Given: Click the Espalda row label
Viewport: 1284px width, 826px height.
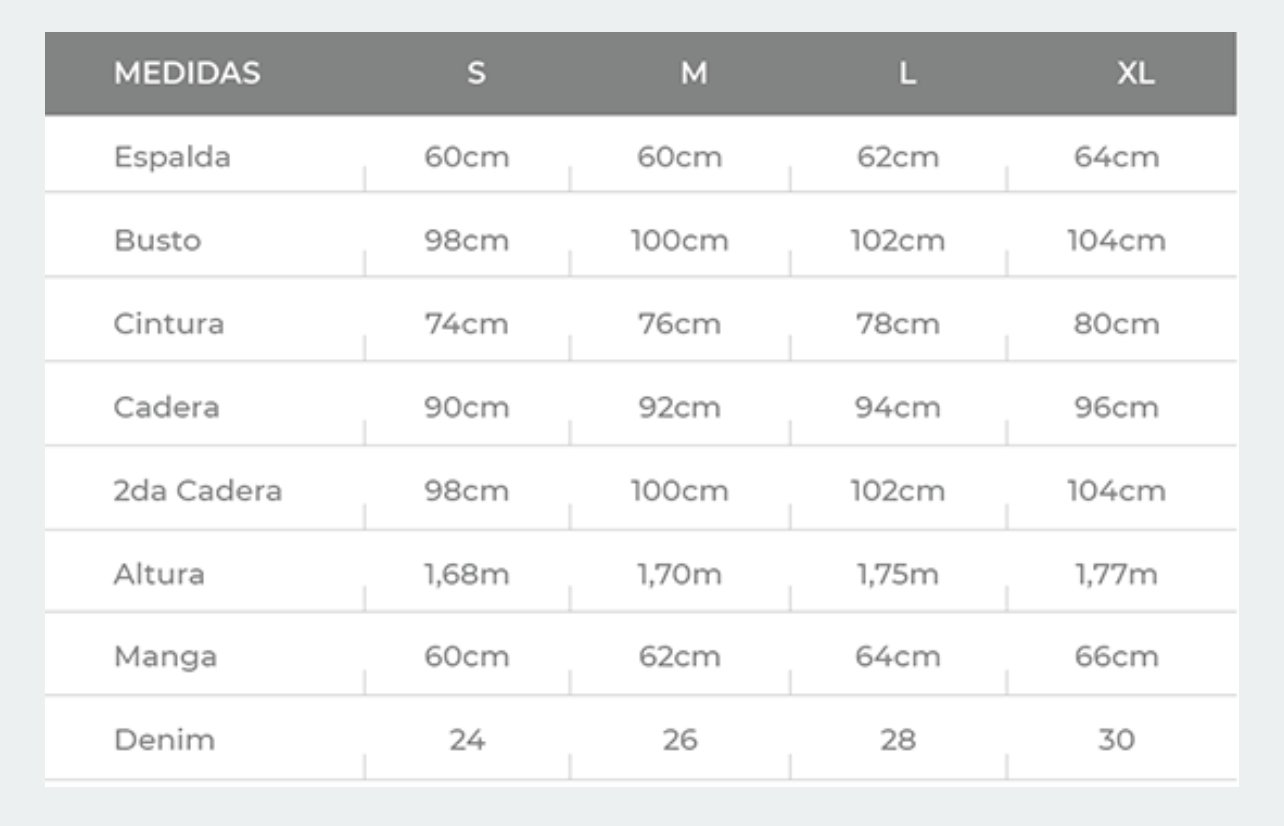Looking at the screenshot, I should click(172, 157).
